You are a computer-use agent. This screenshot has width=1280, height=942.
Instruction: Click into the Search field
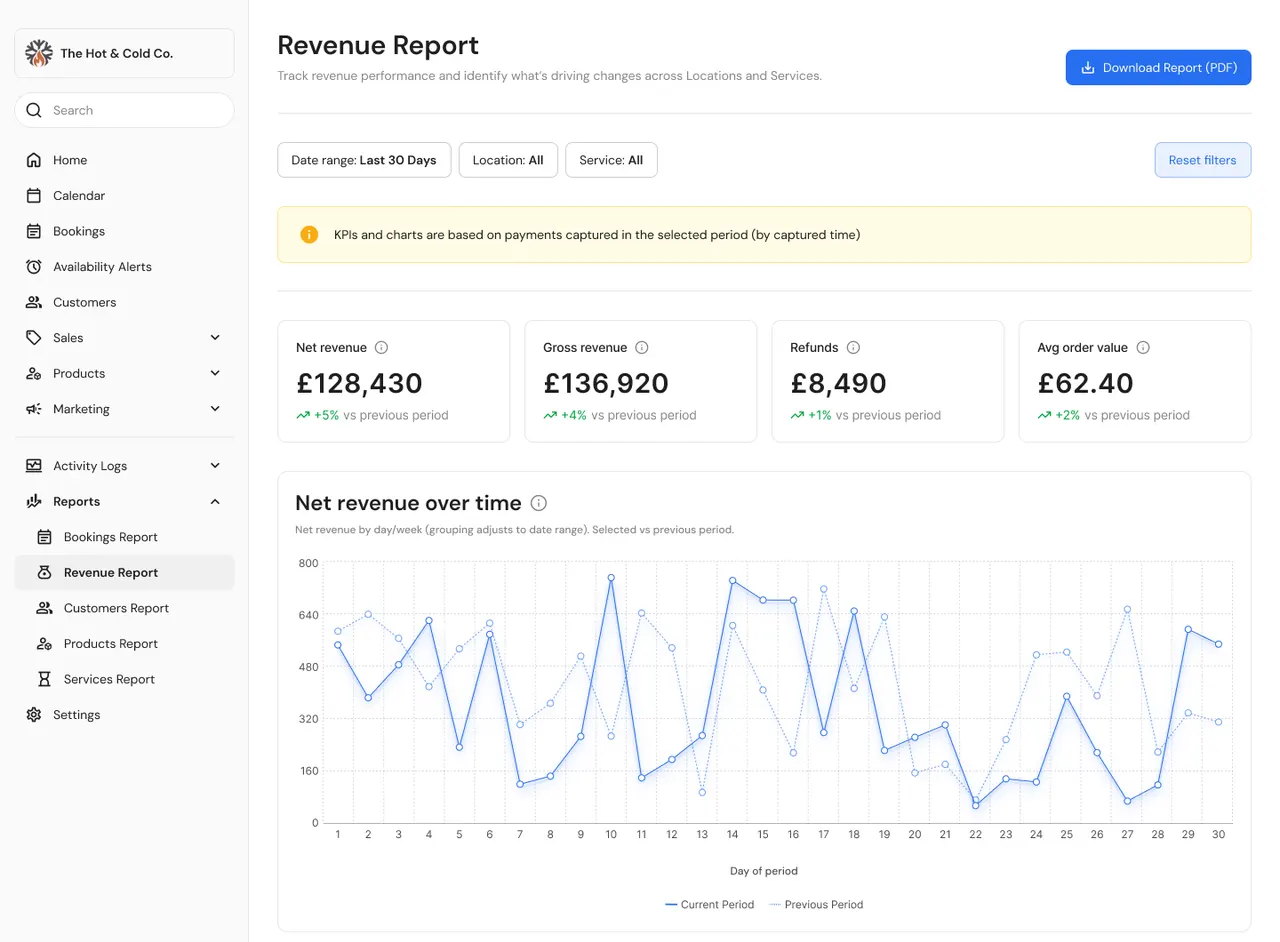pyautogui.click(x=124, y=110)
